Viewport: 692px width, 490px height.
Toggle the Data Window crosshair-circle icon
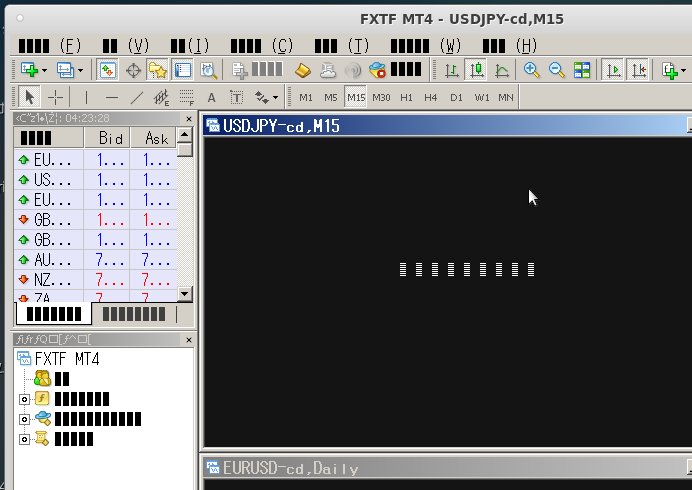(133, 71)
